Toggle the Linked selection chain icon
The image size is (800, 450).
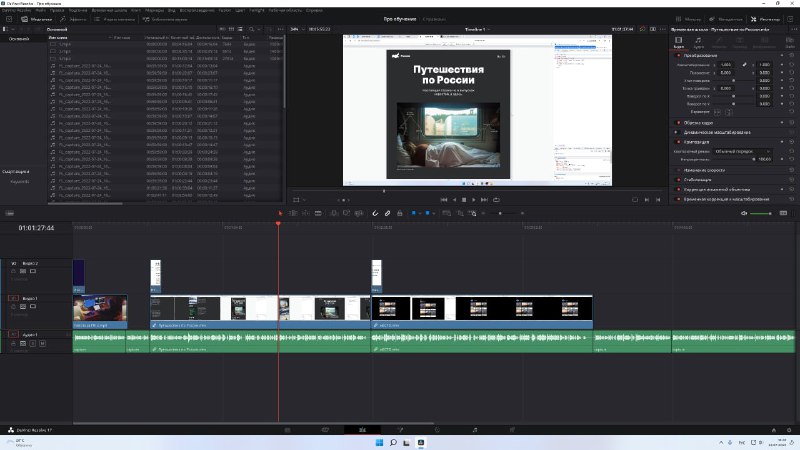pos(387,213)
